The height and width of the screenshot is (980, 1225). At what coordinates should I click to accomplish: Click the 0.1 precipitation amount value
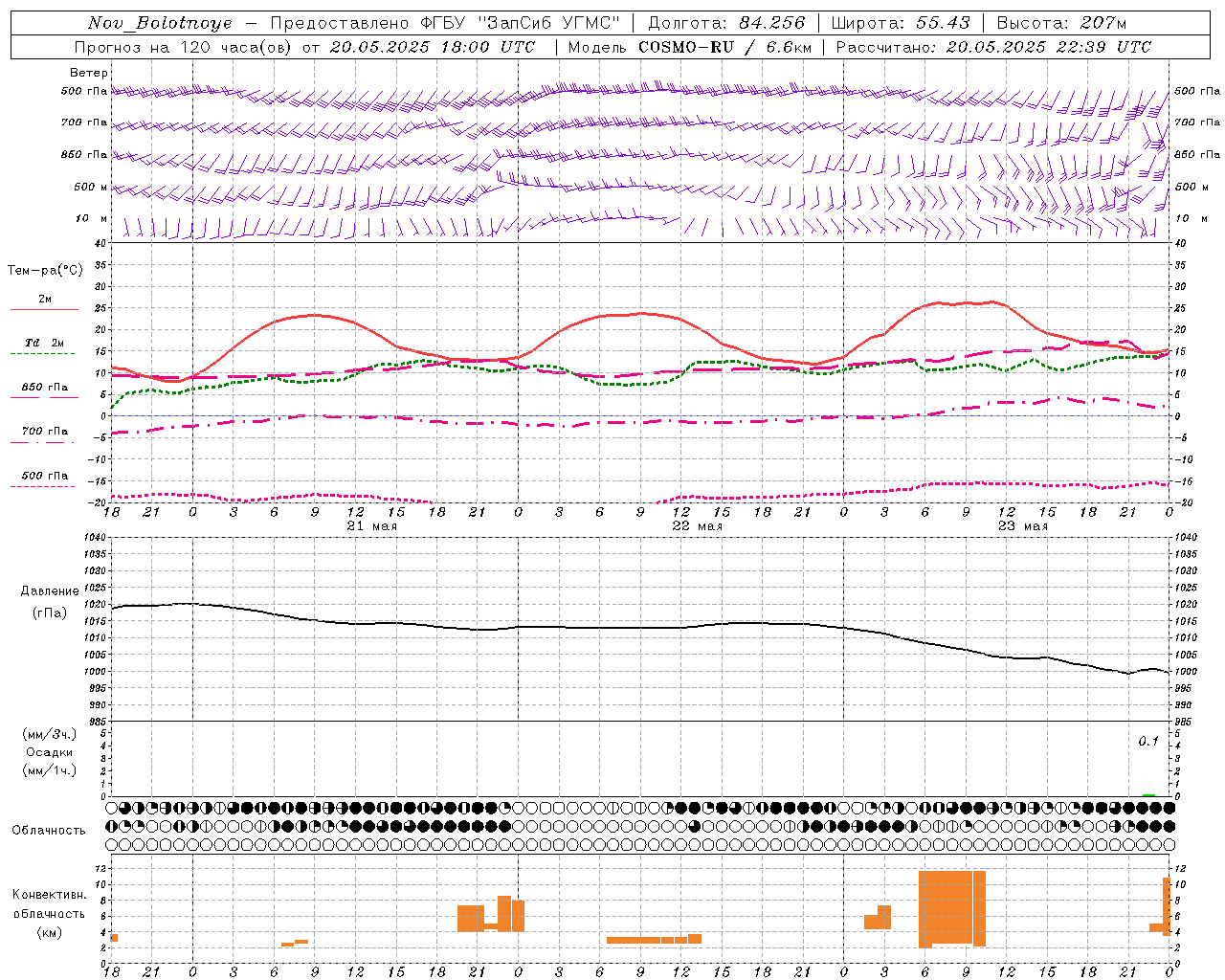(x=1147, y=742)
